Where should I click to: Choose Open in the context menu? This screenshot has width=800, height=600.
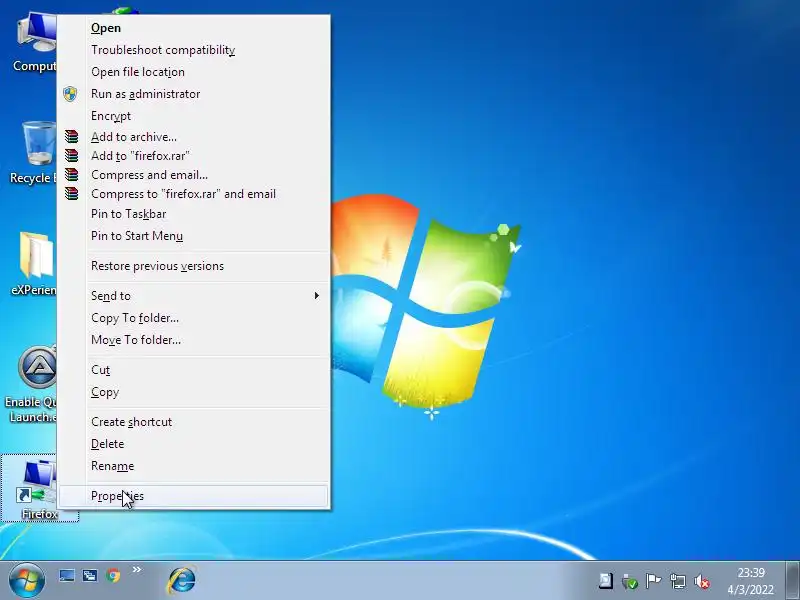click(x=194, y=28)
